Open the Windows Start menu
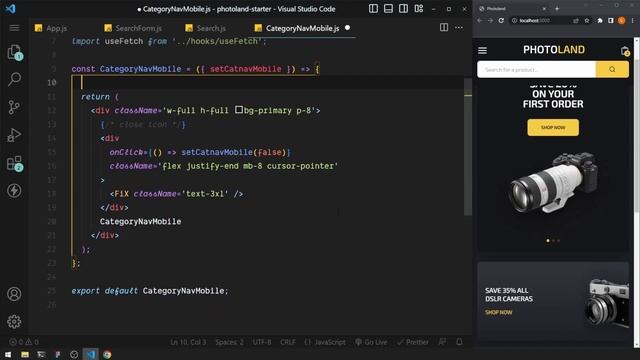 pos(8,354)
